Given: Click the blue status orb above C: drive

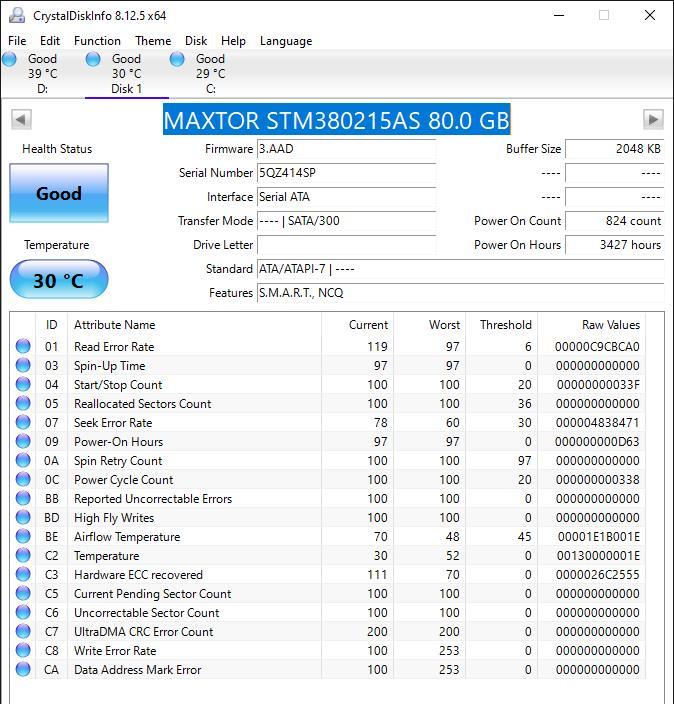Looking at the screenshot, I should (177, 59).
